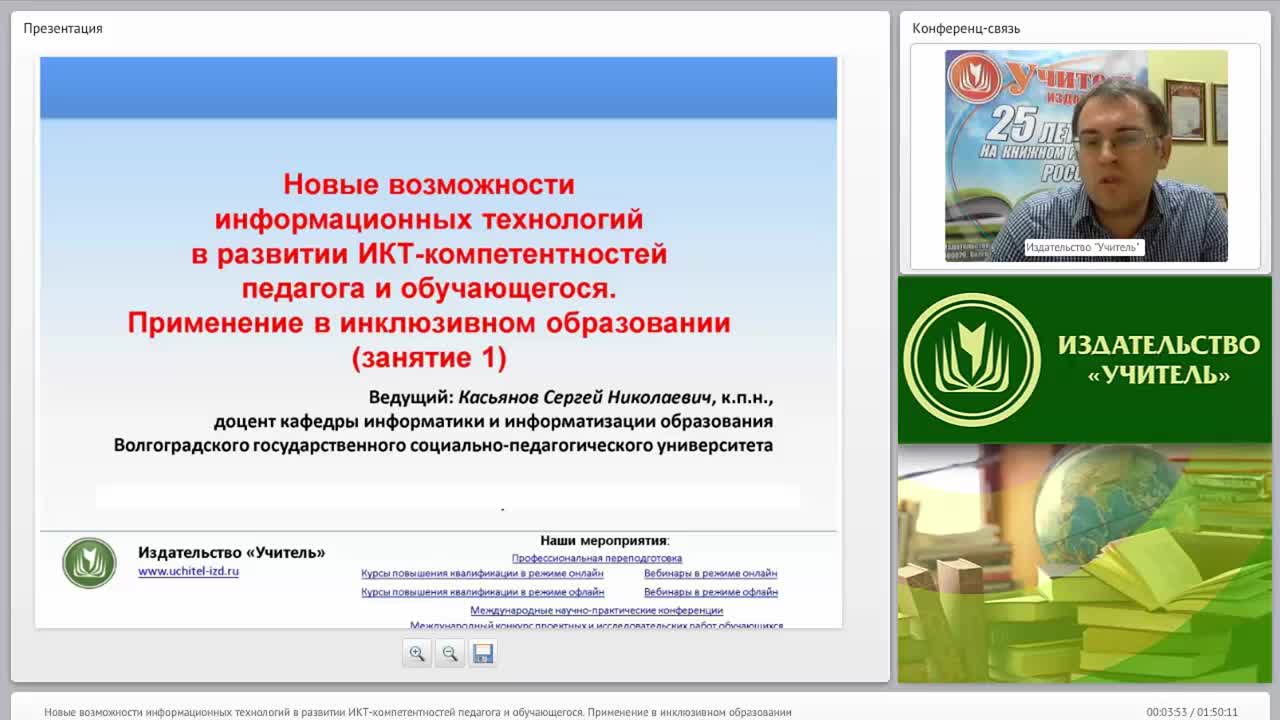Open Вебинары в режиме офлайн link
Screen dimensions: 1280x720
711,592
